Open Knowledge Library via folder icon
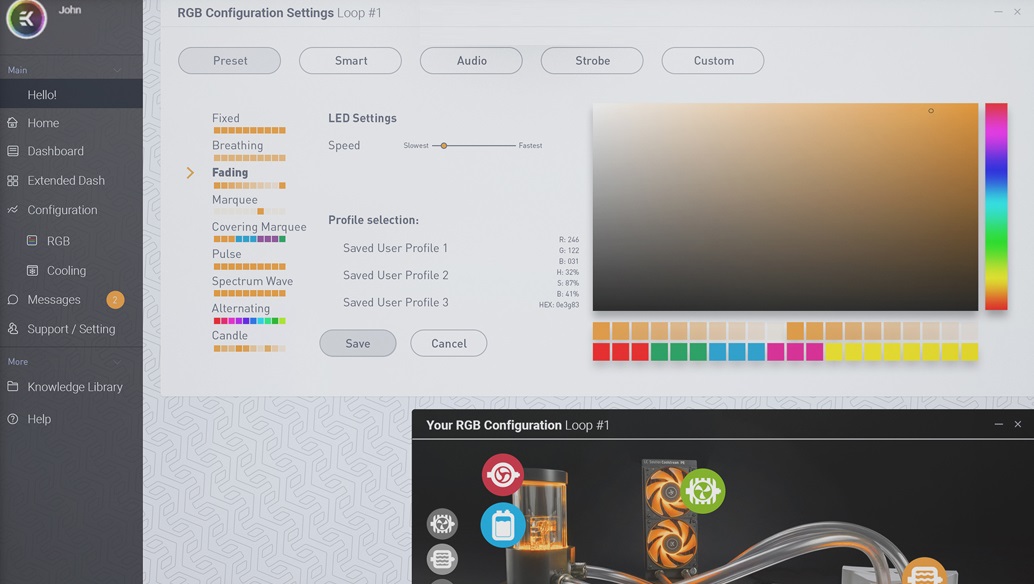Image resolution: width=1034 pixels, height=584 pixels. pyautogui.click(x=13, y=386)
